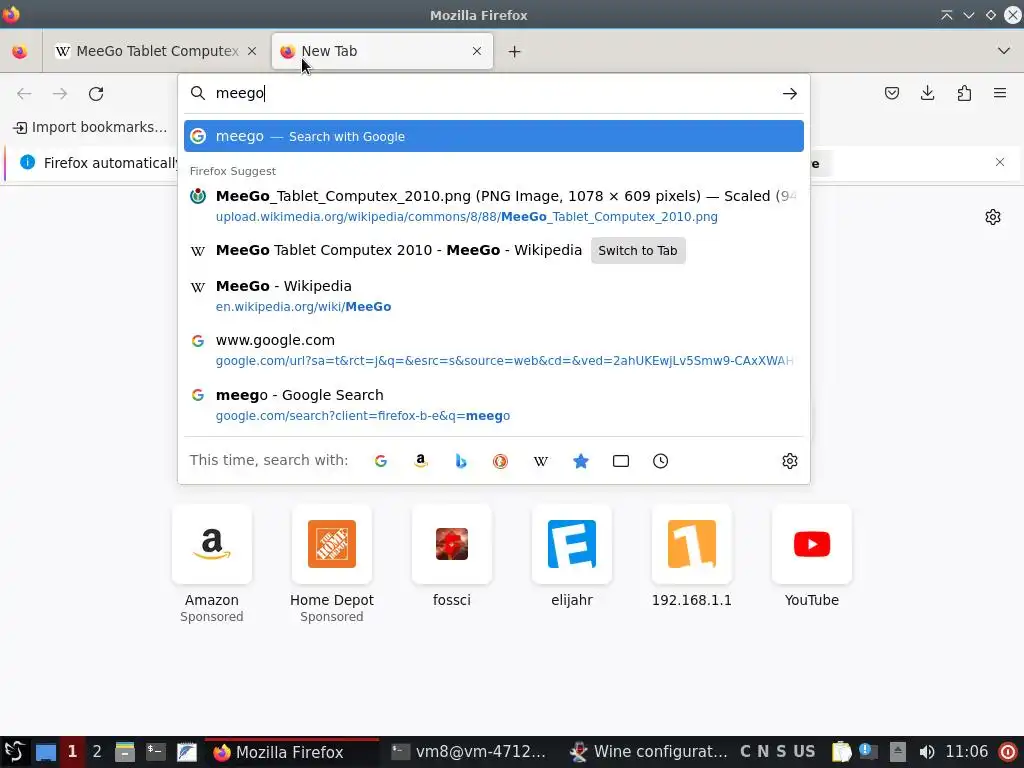Click the logout power icon in taskbar
This screenshot has width=1024, height=768.
coord(1008,752)
